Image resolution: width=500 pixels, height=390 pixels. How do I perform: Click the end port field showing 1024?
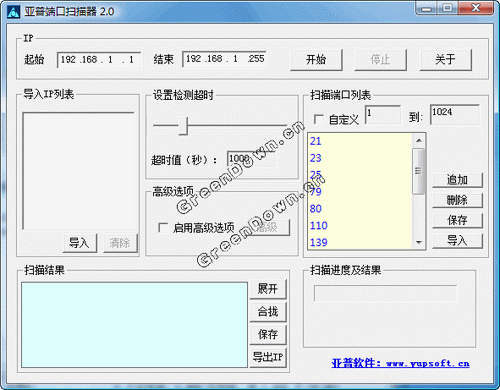[455, 115]
